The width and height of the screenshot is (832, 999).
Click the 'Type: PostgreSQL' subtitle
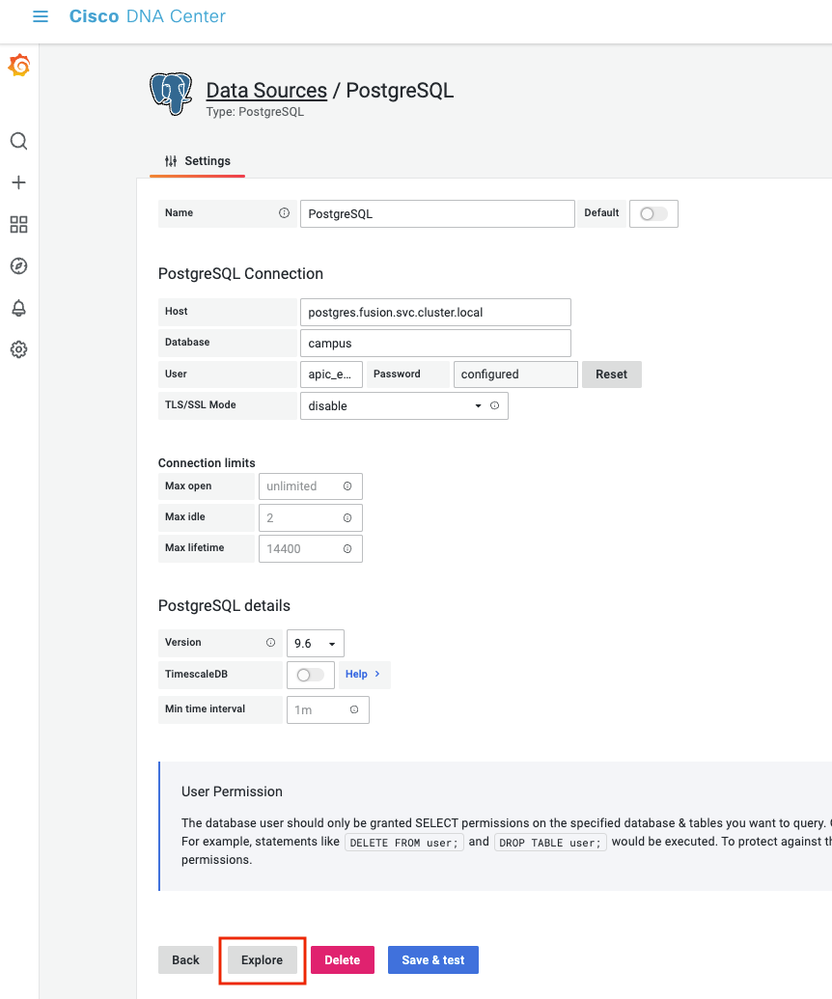click(x=255, y=112)
